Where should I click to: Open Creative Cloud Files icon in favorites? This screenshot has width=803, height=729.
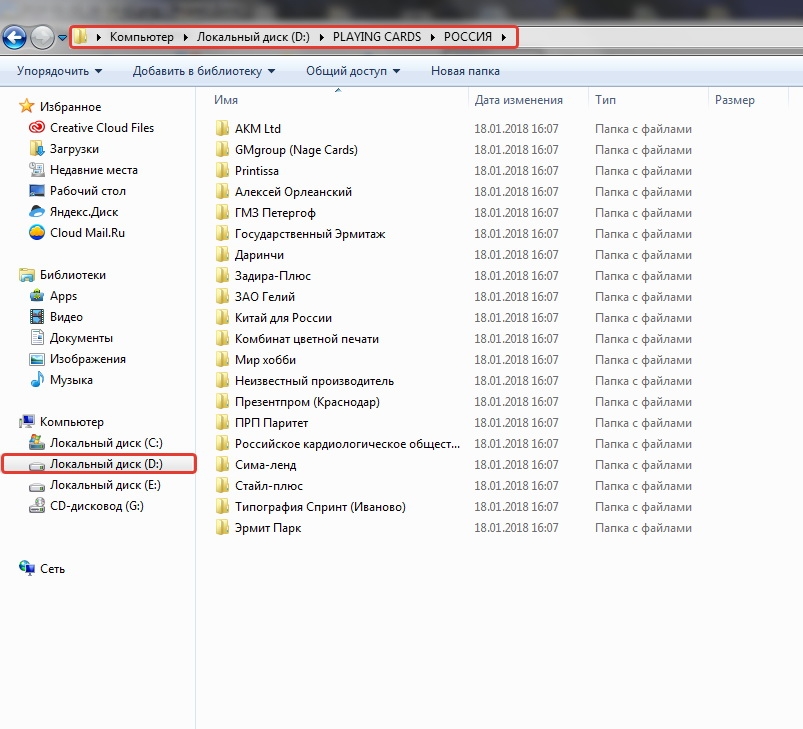click(37, 127)
